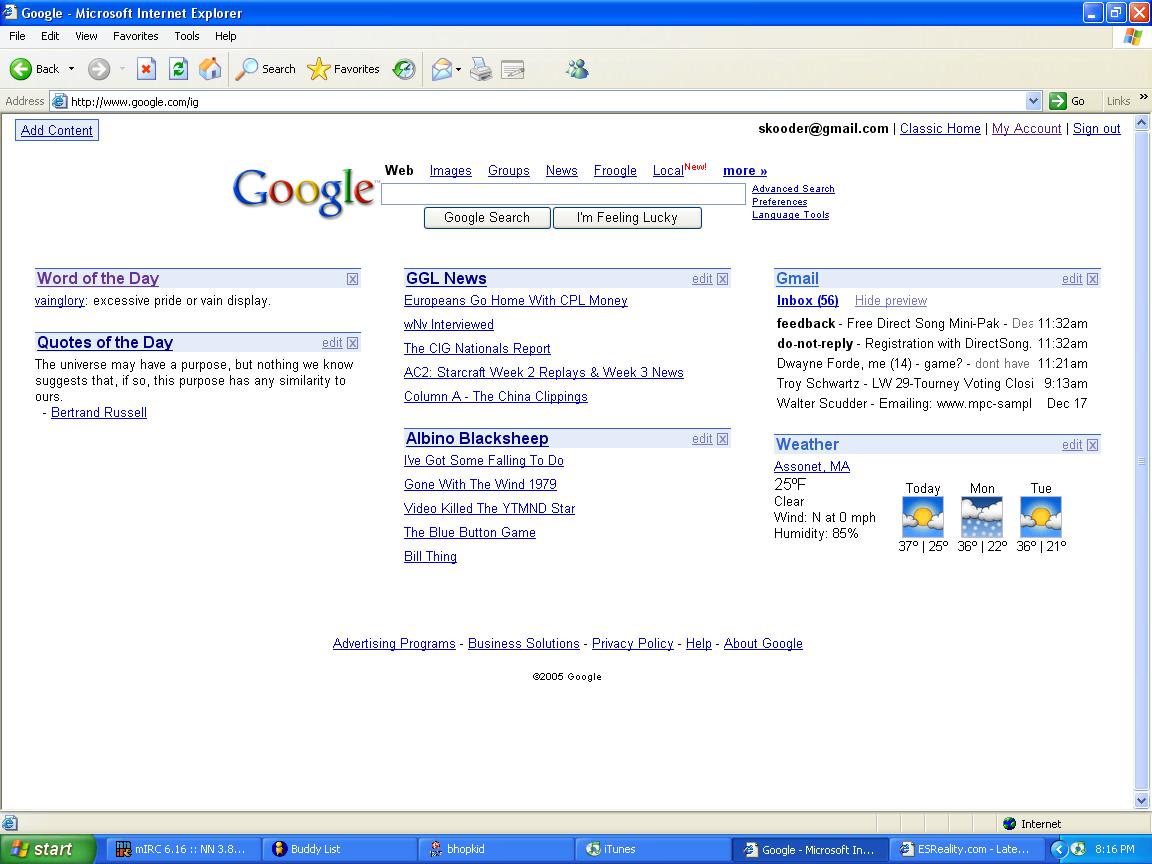Open the Bertrand Russell link

click(99, 413)
